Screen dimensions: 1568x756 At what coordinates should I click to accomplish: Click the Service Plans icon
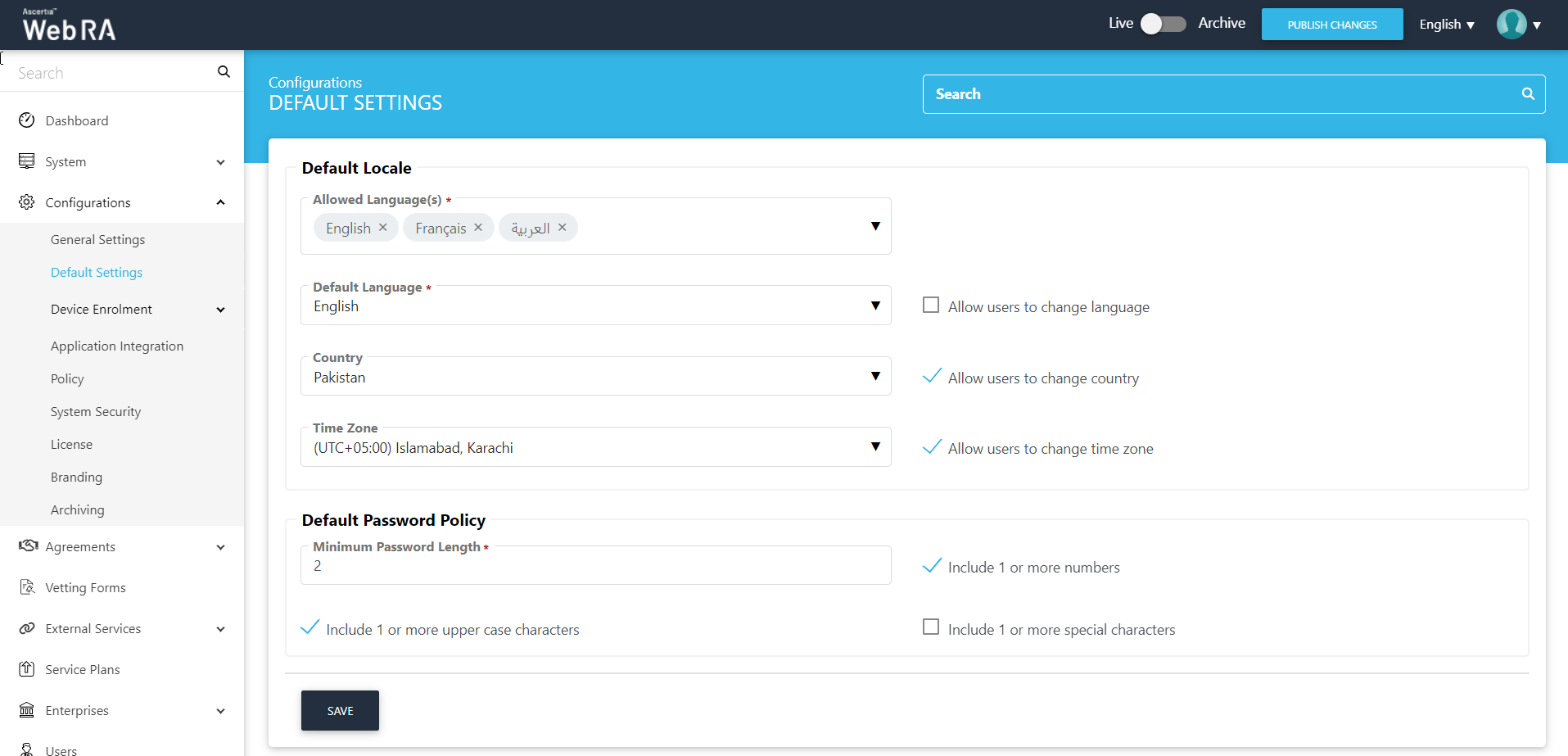point(27,669)
